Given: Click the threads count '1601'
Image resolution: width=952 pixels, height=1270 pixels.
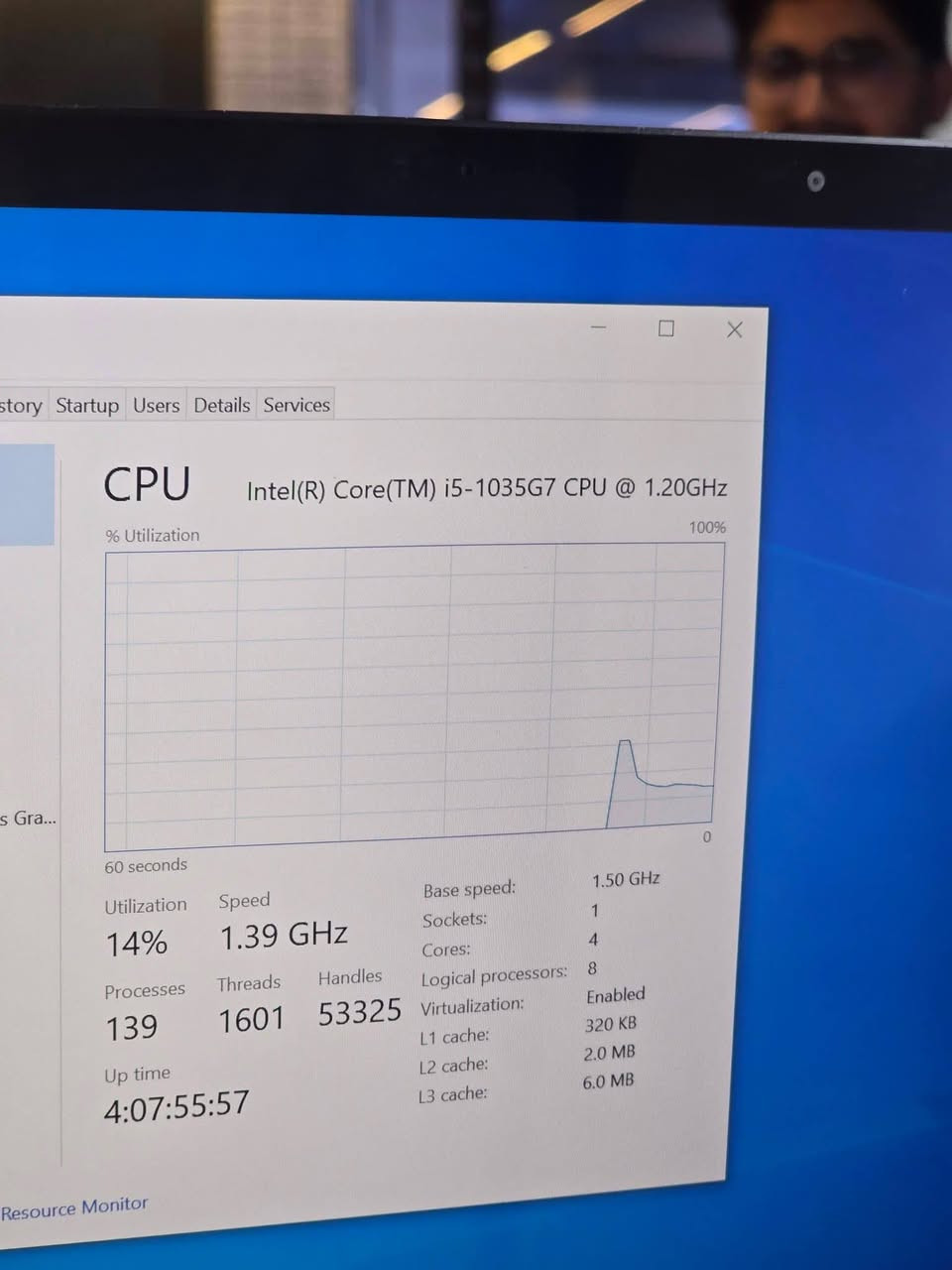Looking at the screenshot, I should point(251,1020).
